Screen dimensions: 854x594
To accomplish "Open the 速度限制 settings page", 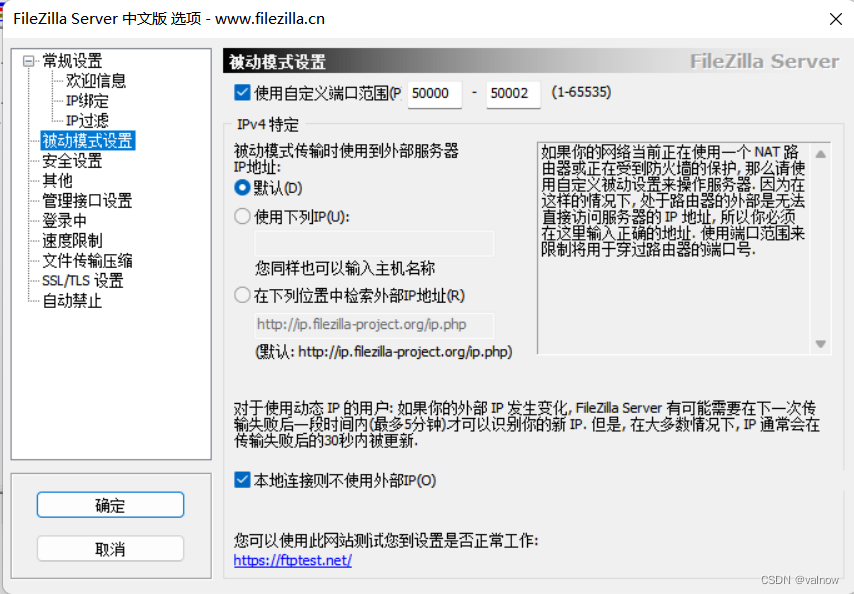I will pyautogui.click(x=72, y=241).
